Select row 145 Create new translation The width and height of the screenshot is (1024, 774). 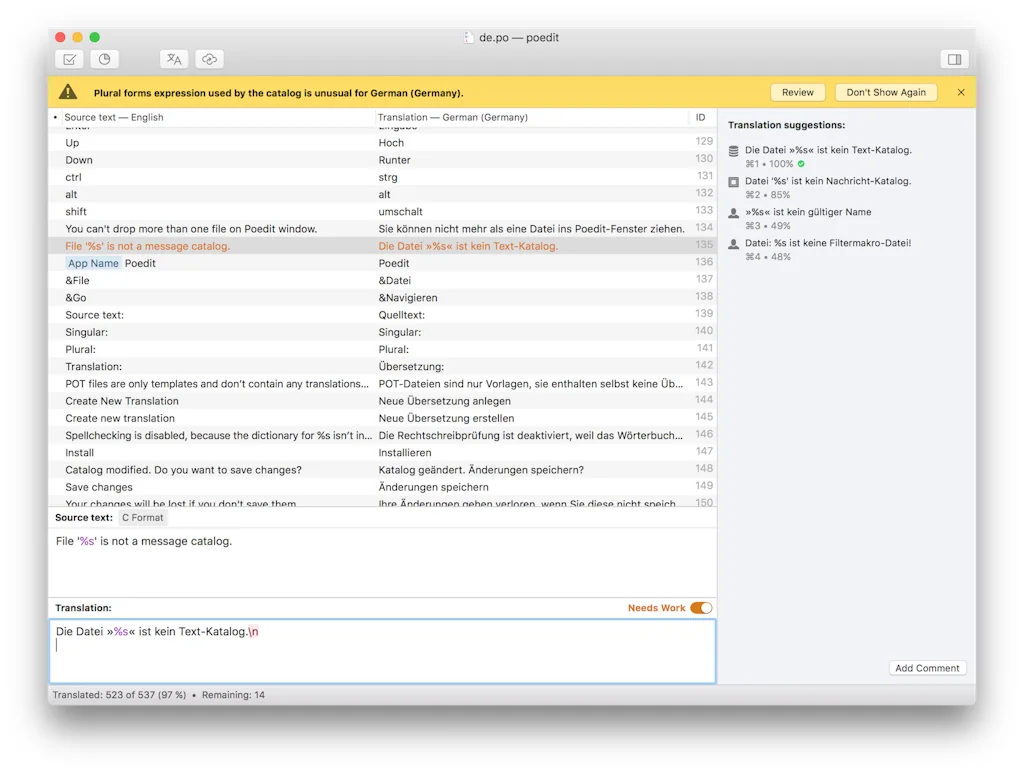300,418
